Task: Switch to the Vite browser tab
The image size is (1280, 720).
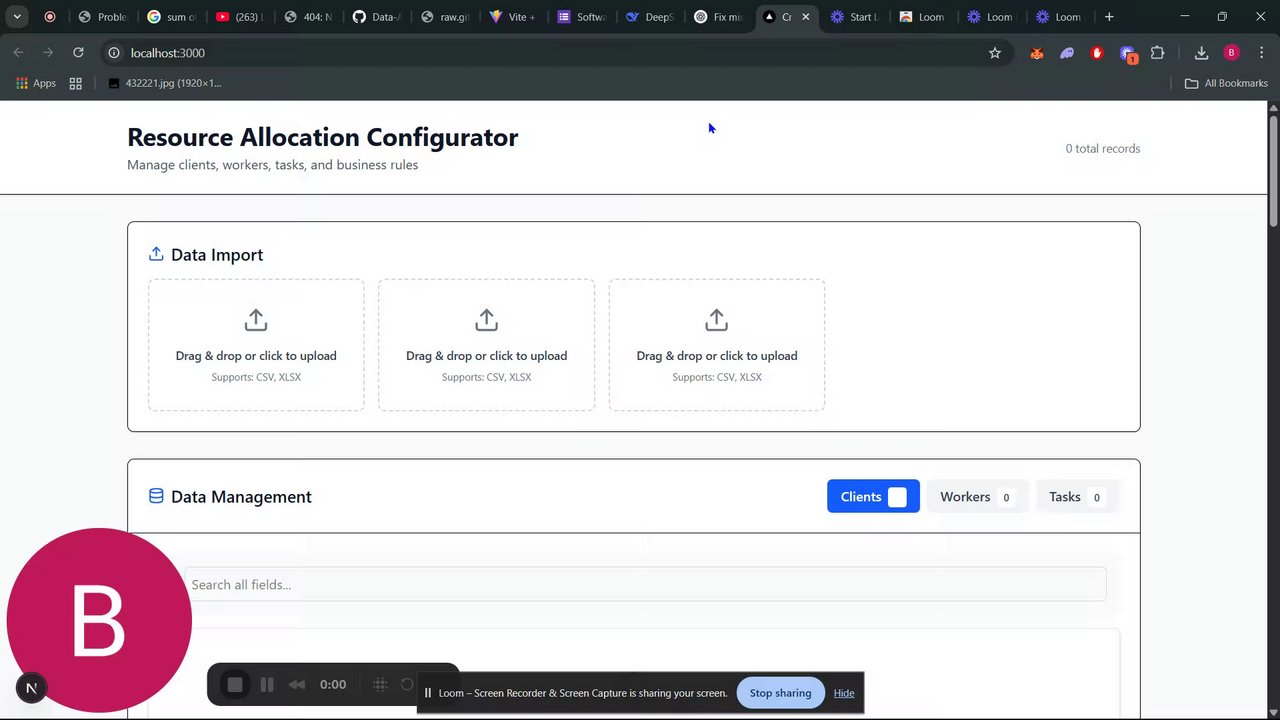Action: 513,17
